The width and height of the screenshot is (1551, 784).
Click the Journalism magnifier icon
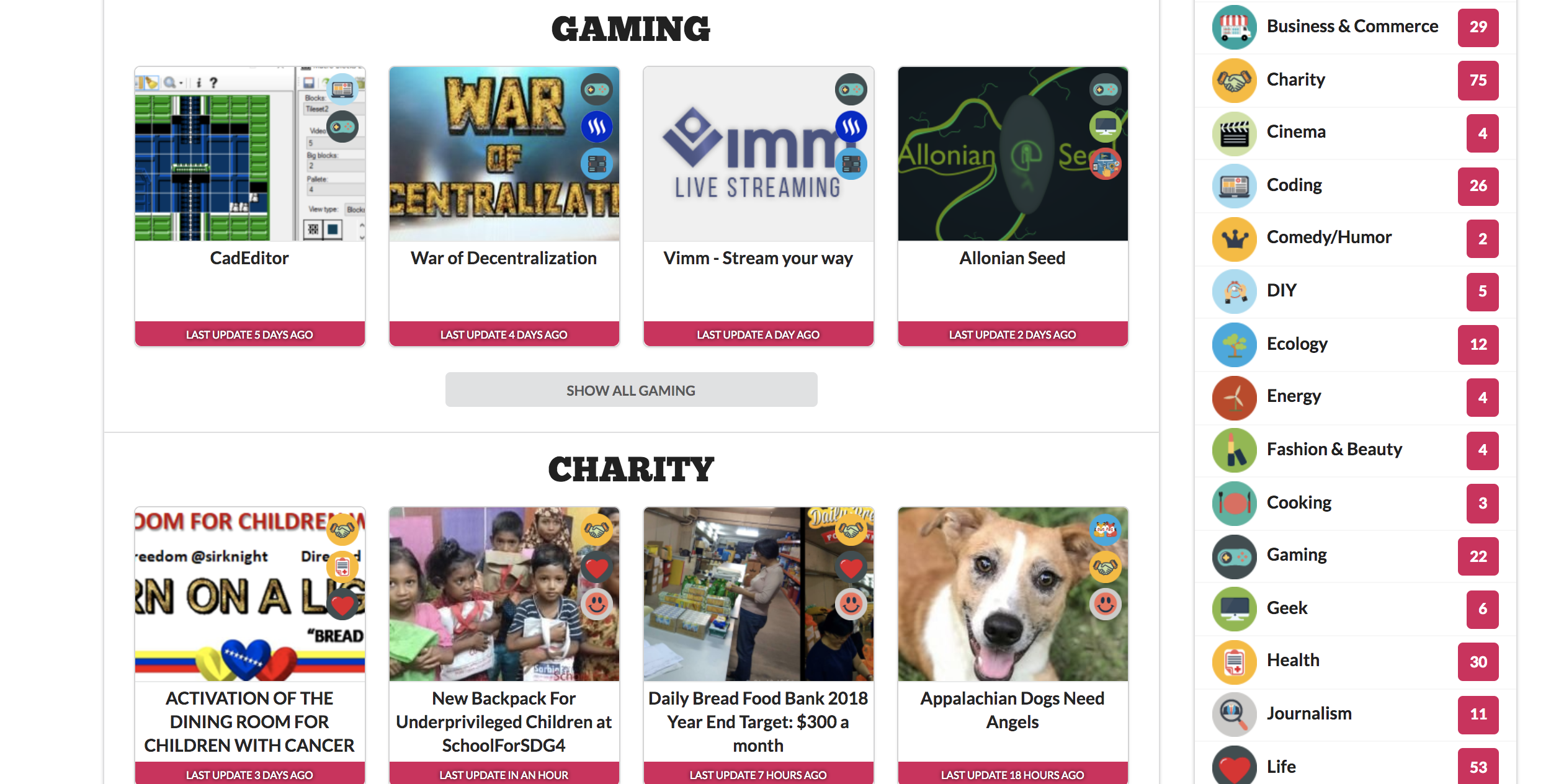[1234, 715]
